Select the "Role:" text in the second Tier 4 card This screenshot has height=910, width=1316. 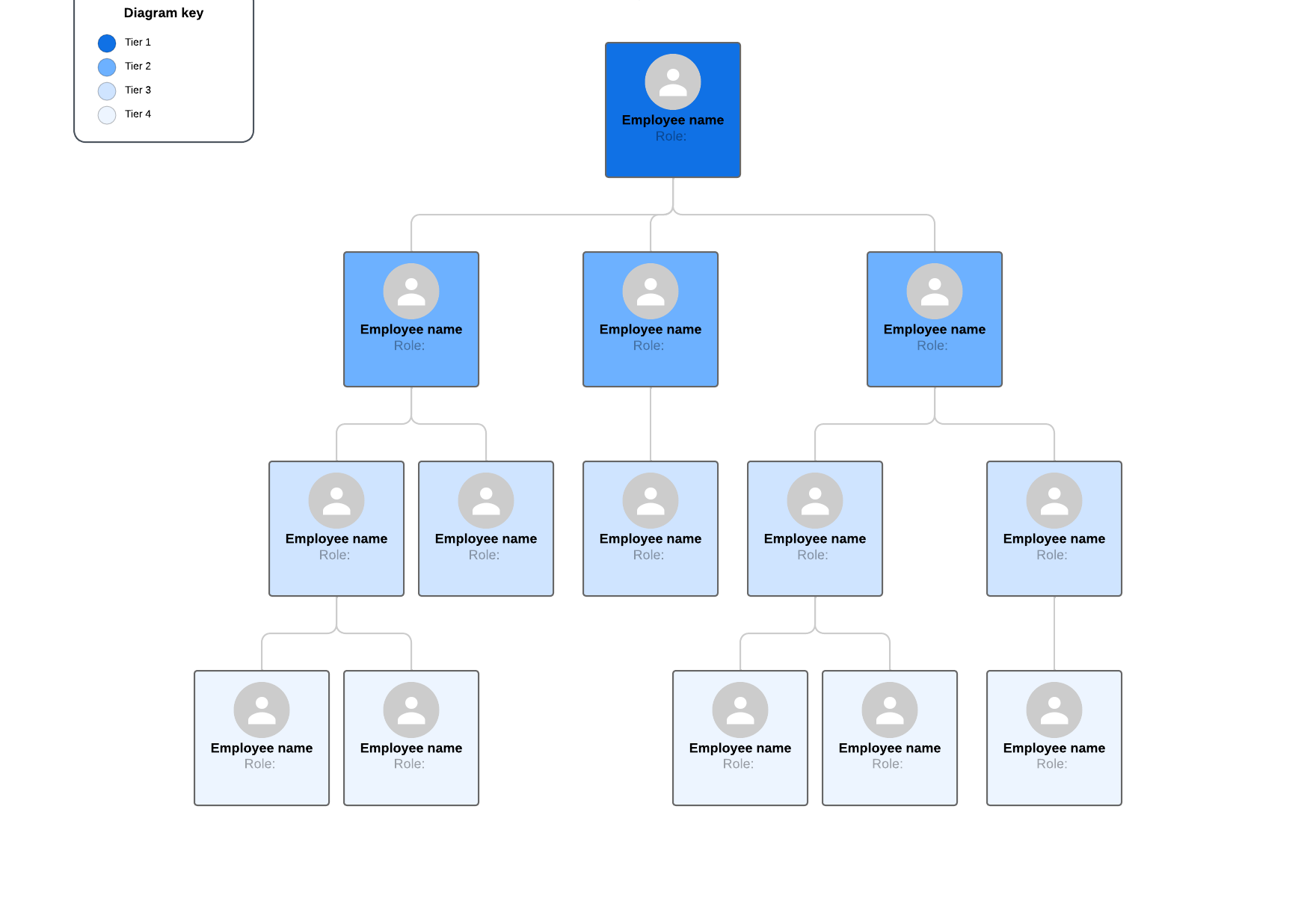tap(409, 763)
